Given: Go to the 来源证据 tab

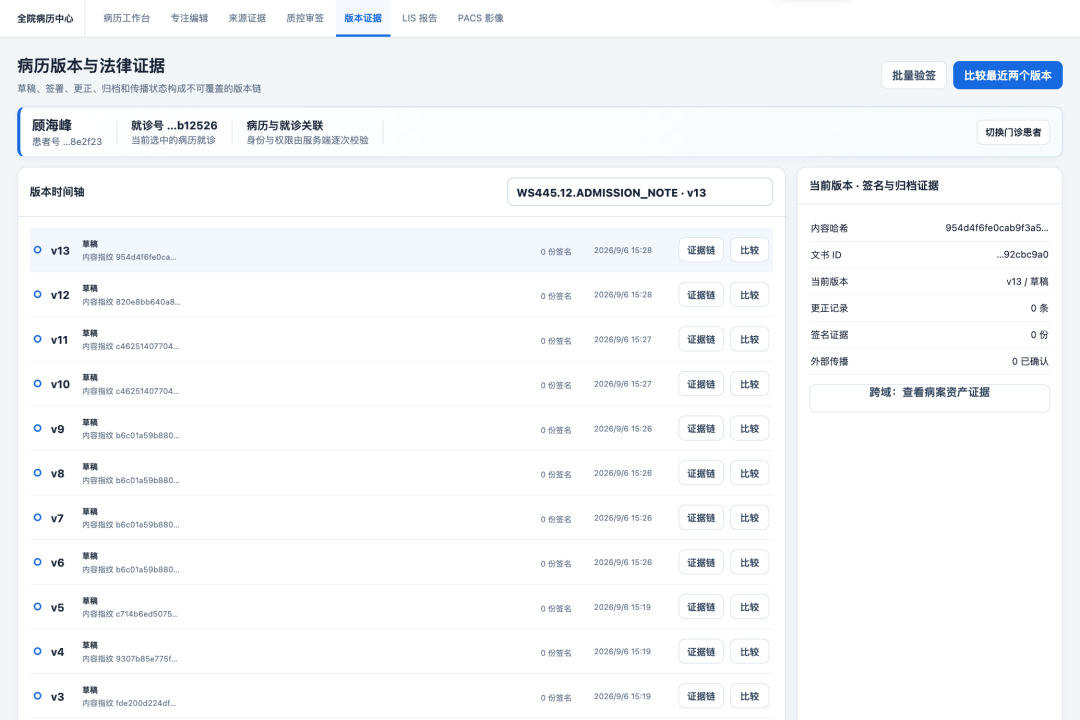Looking at the screenshot, I should (x=247, y=18).
